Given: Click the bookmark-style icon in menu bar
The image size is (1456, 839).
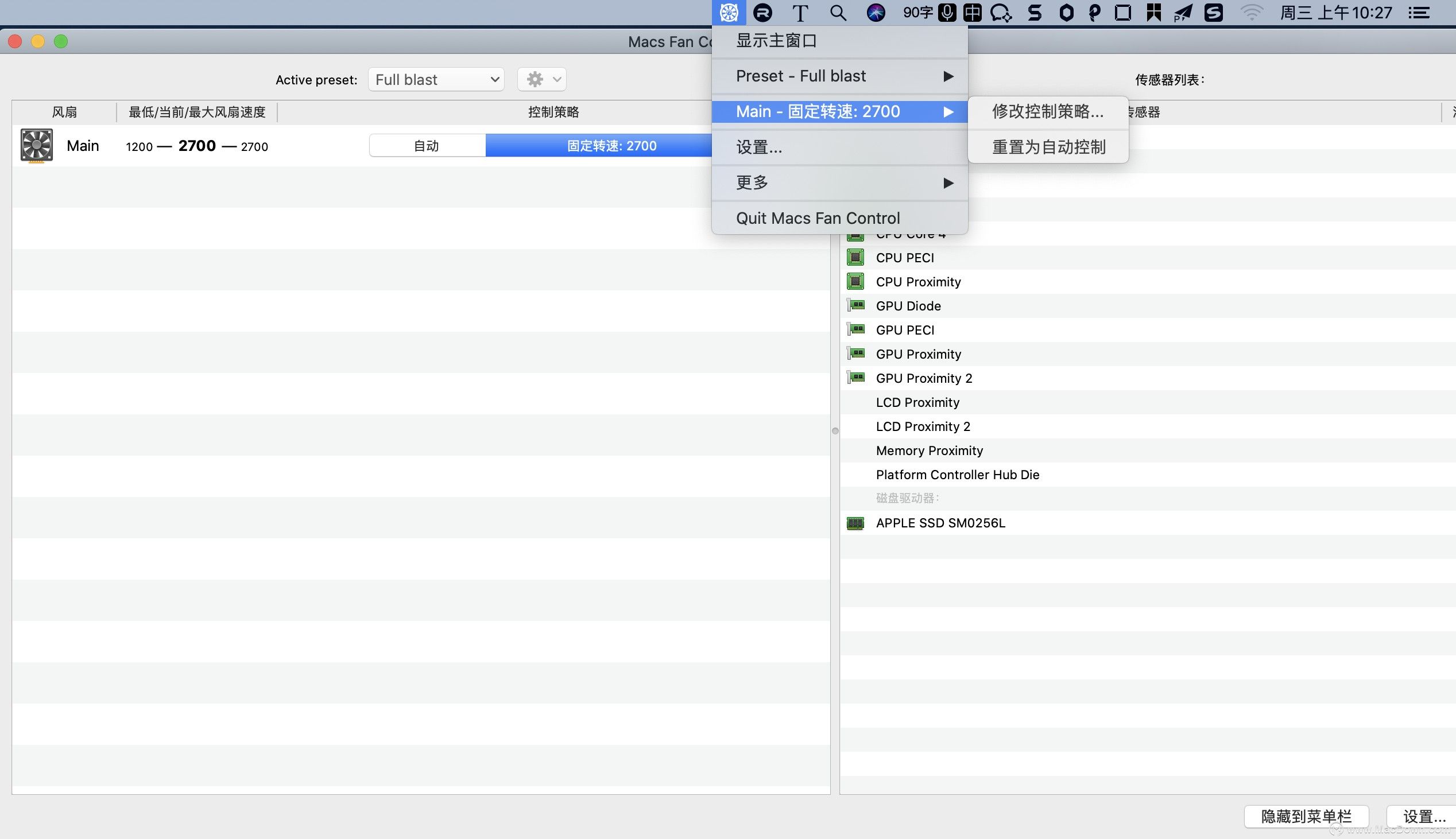Looking at the screenshot, I should 1153,13.
